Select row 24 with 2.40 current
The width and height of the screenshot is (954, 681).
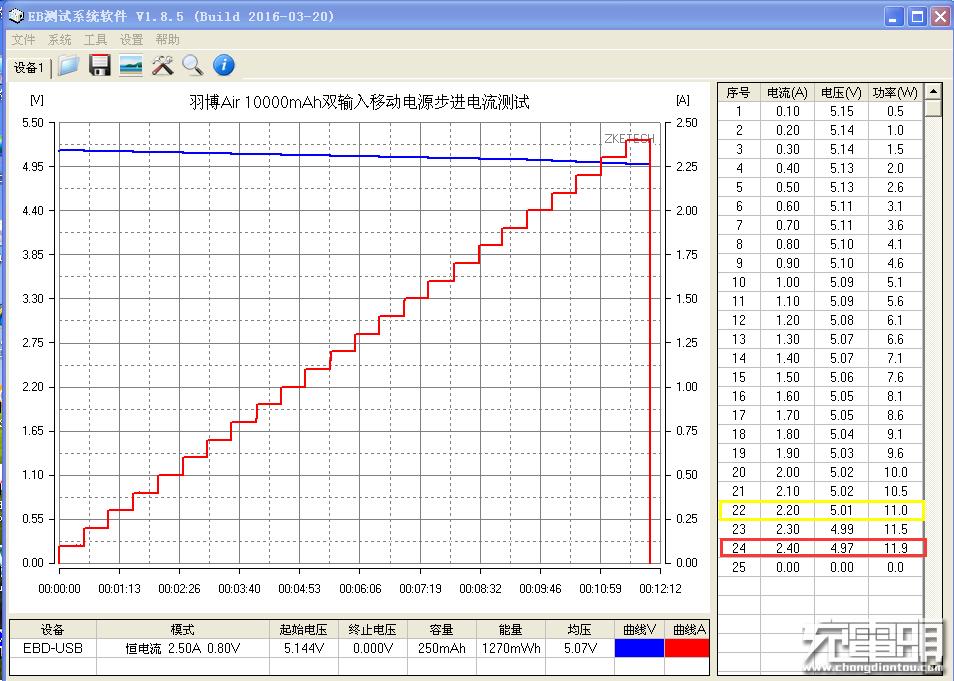[820, 548]
